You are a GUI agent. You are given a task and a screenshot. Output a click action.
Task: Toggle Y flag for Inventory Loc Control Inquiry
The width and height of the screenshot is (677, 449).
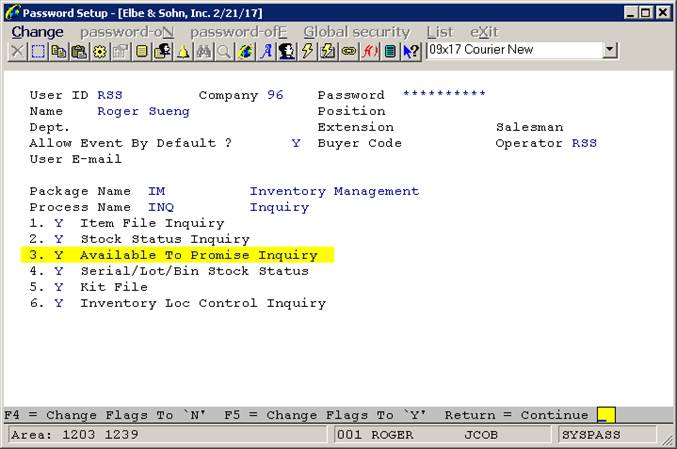[x=59, y=303]
